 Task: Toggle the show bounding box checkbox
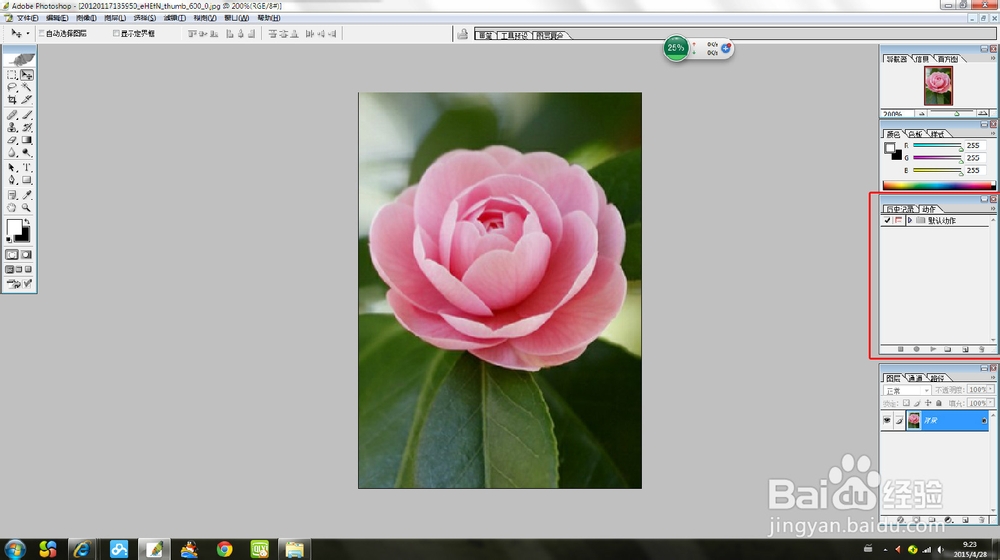(116, 33)
